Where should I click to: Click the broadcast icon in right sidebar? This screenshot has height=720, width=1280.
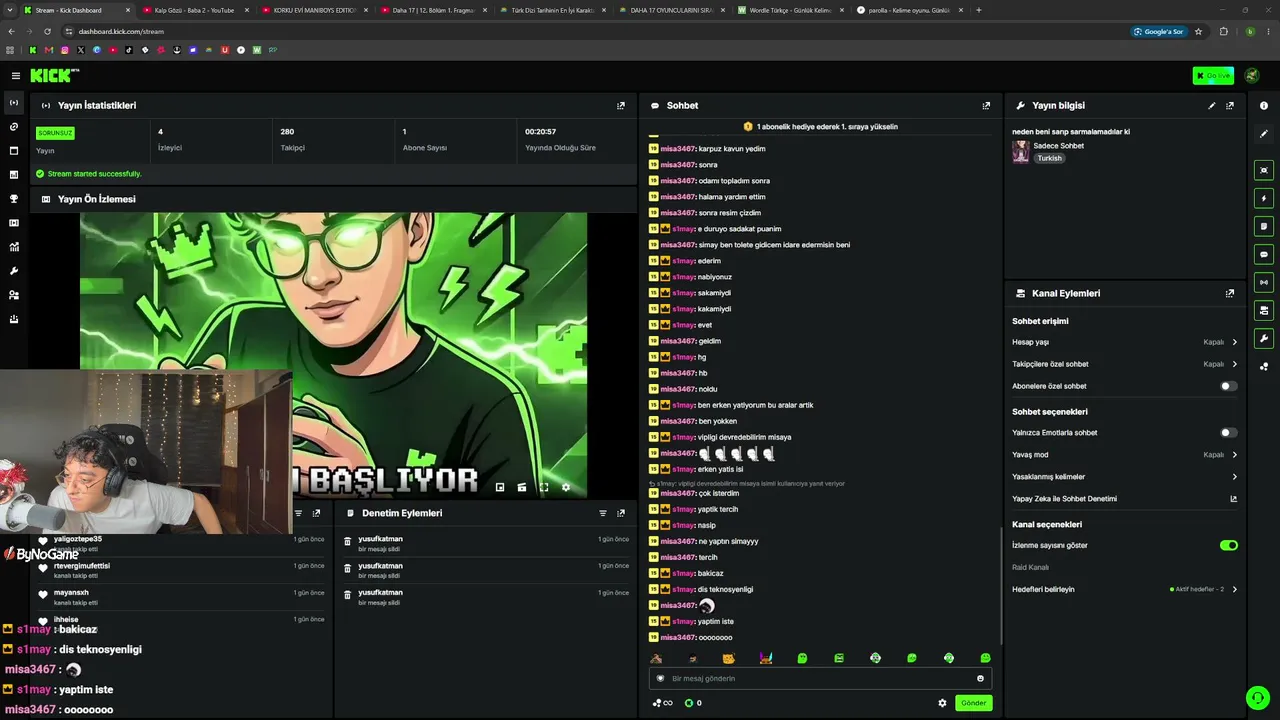click(1264, 282)
